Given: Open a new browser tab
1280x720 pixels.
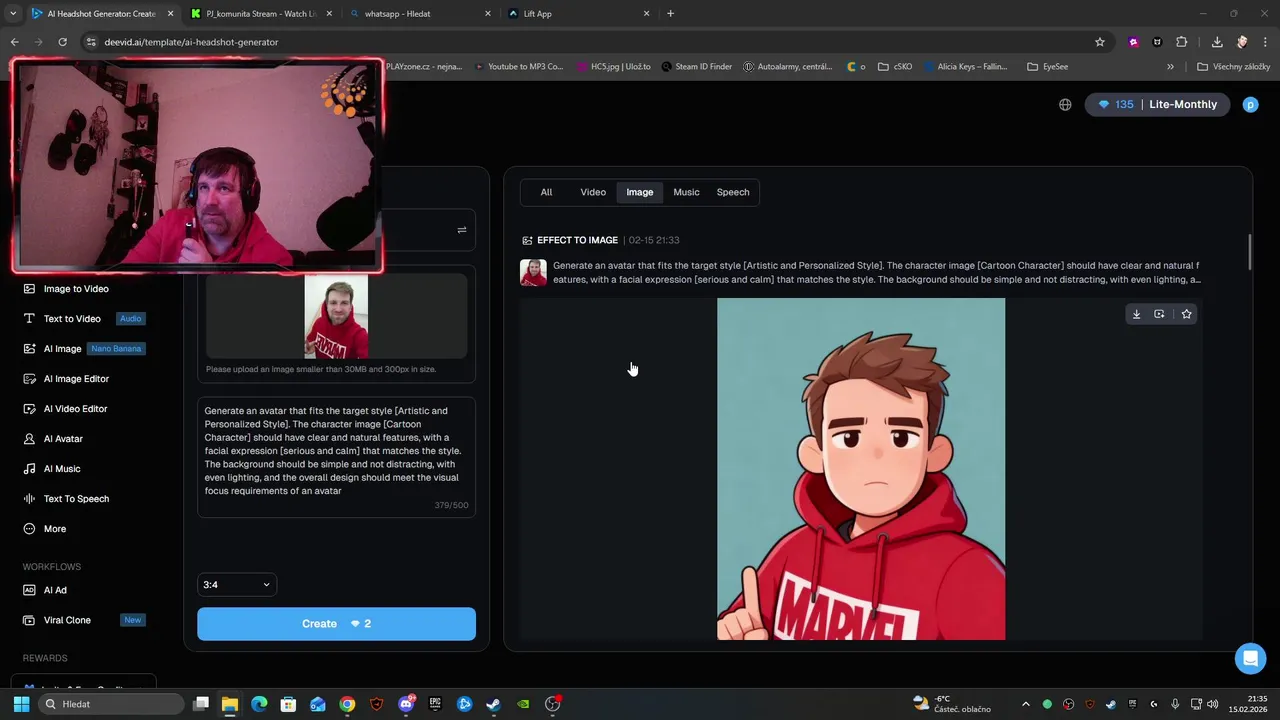Looking at the screenshot, I should pyautogui.click(x=670, y=14).
